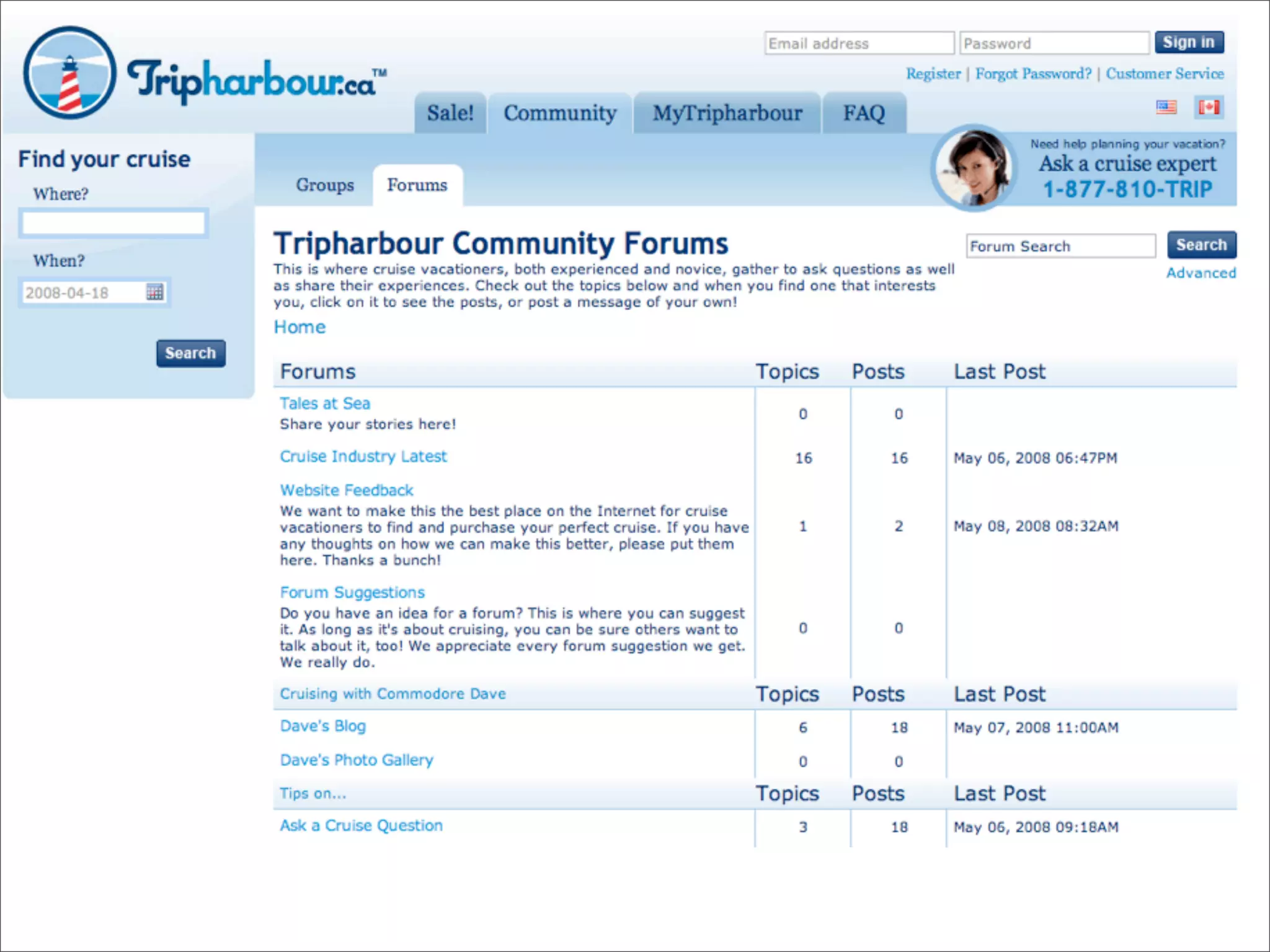Focus the When? date field
1270x952 pixels.
[94, 293]
